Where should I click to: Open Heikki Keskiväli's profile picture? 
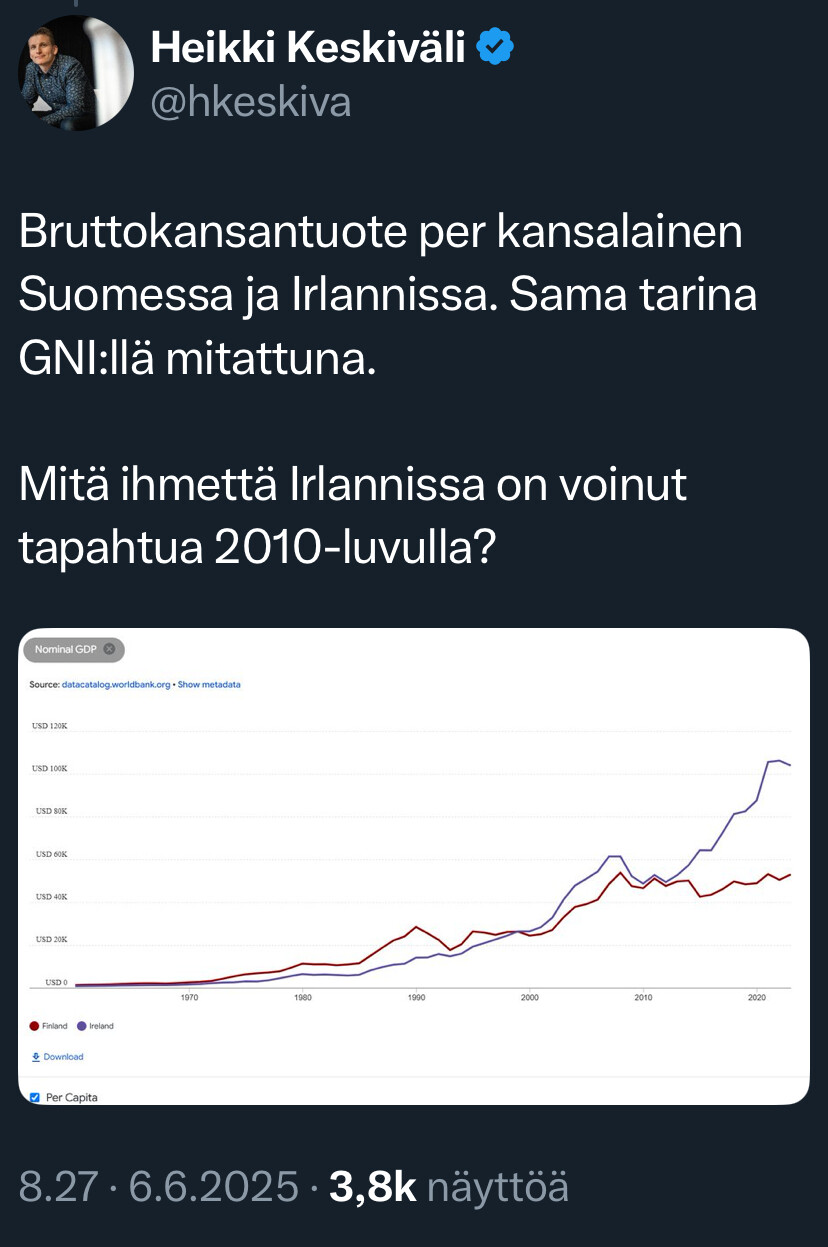click(76, 73)
